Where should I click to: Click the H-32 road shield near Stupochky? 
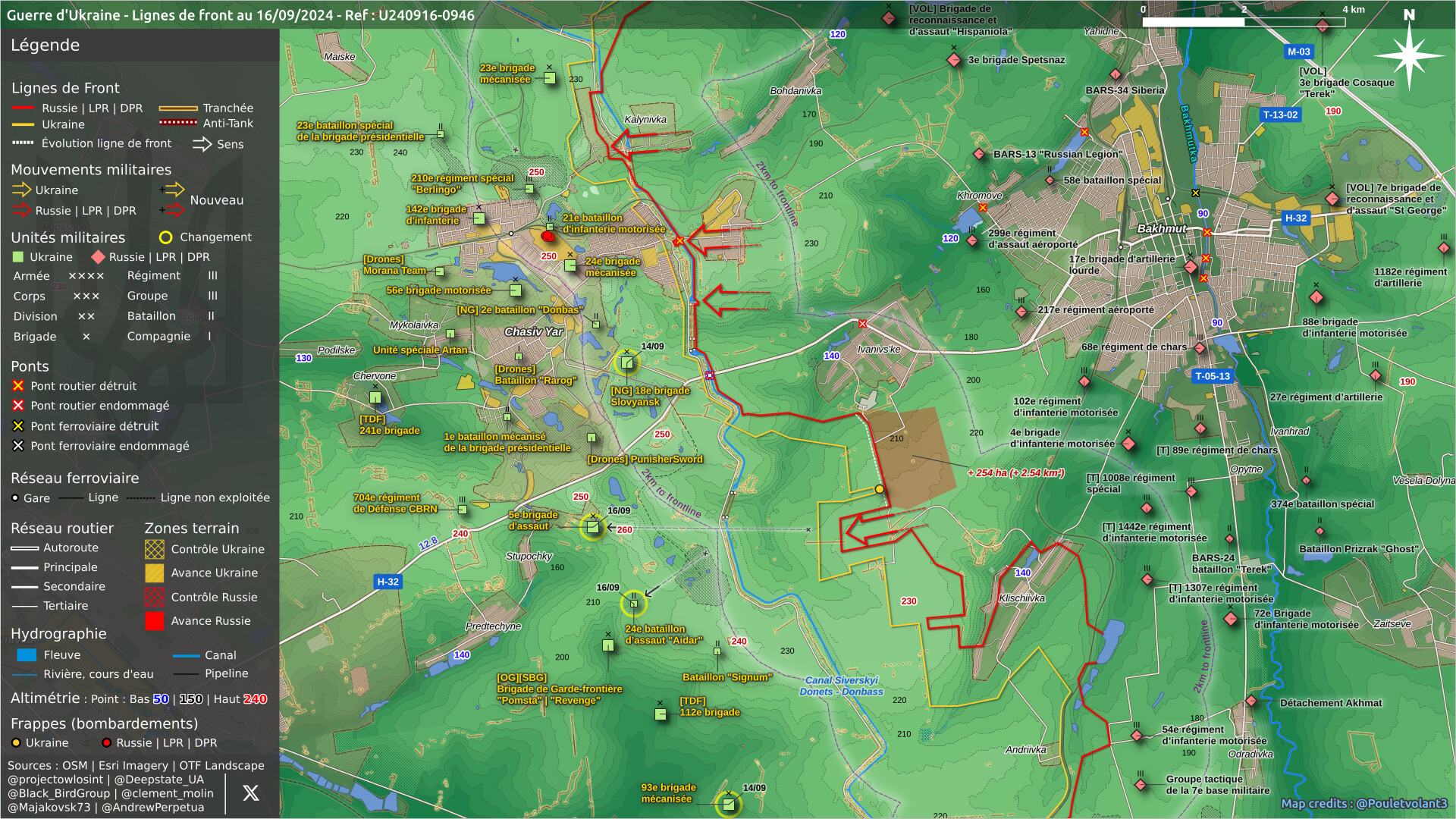tap(388, 582)
